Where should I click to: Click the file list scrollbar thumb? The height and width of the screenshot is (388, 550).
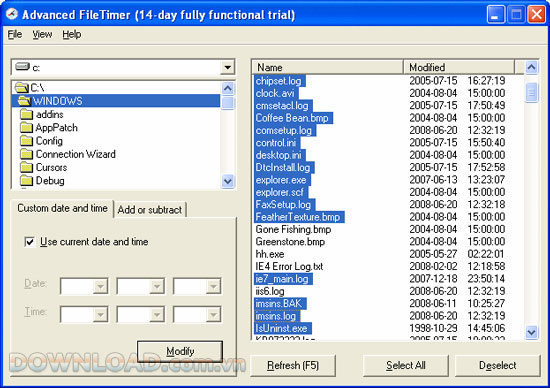(531, 92)
